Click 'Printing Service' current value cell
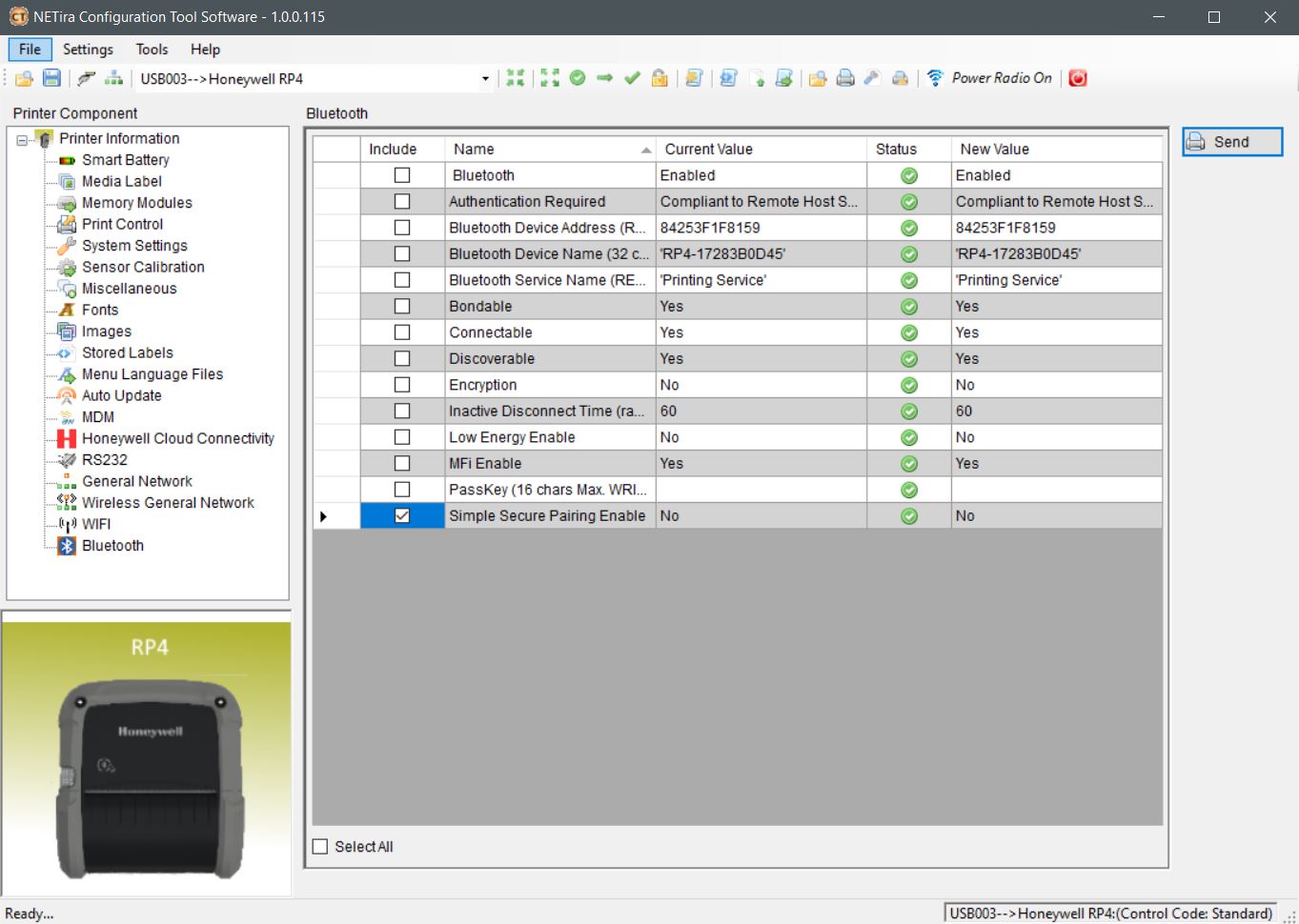 coord(761,280)
